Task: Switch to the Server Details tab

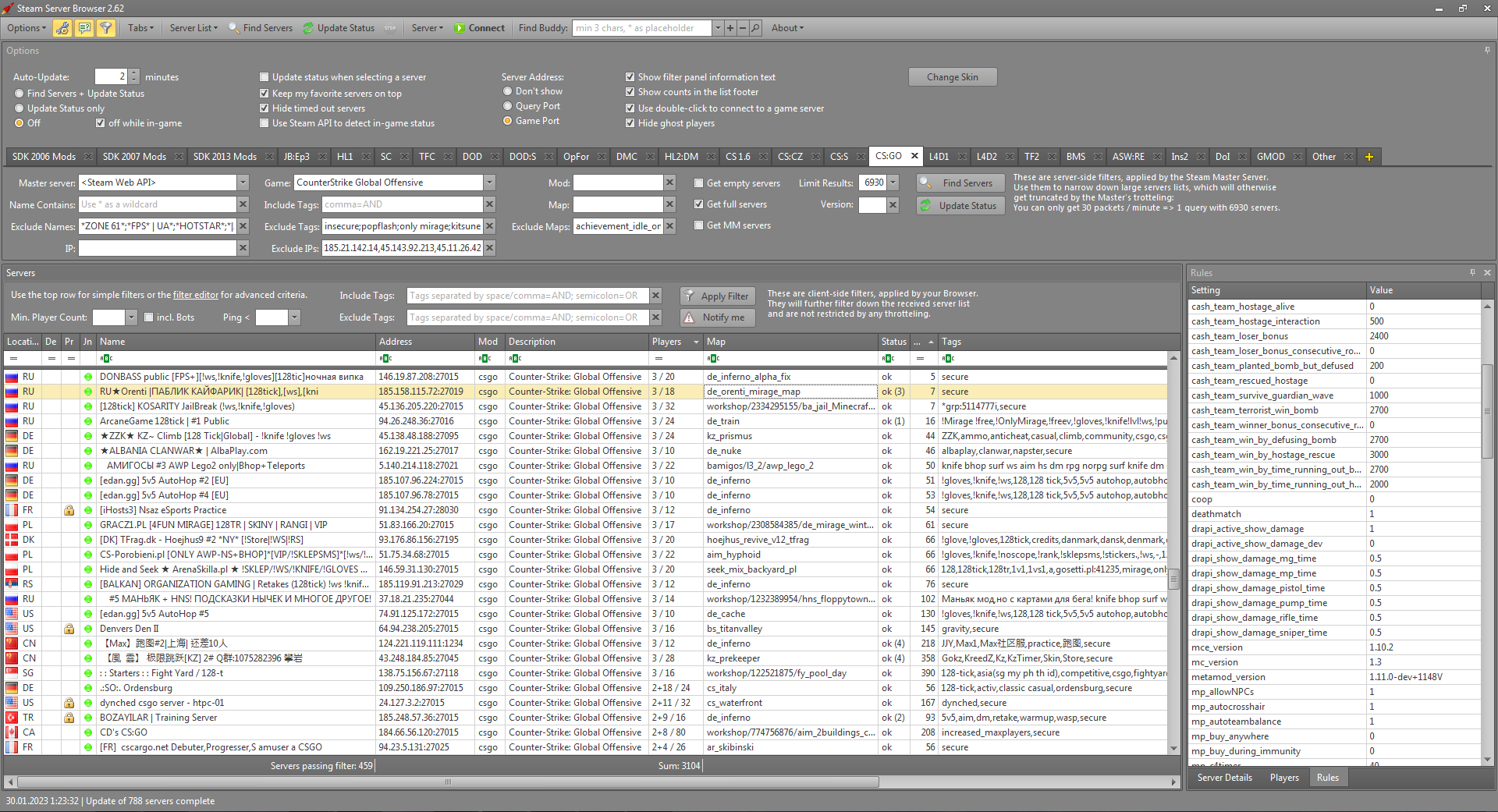Action: 1225,778
